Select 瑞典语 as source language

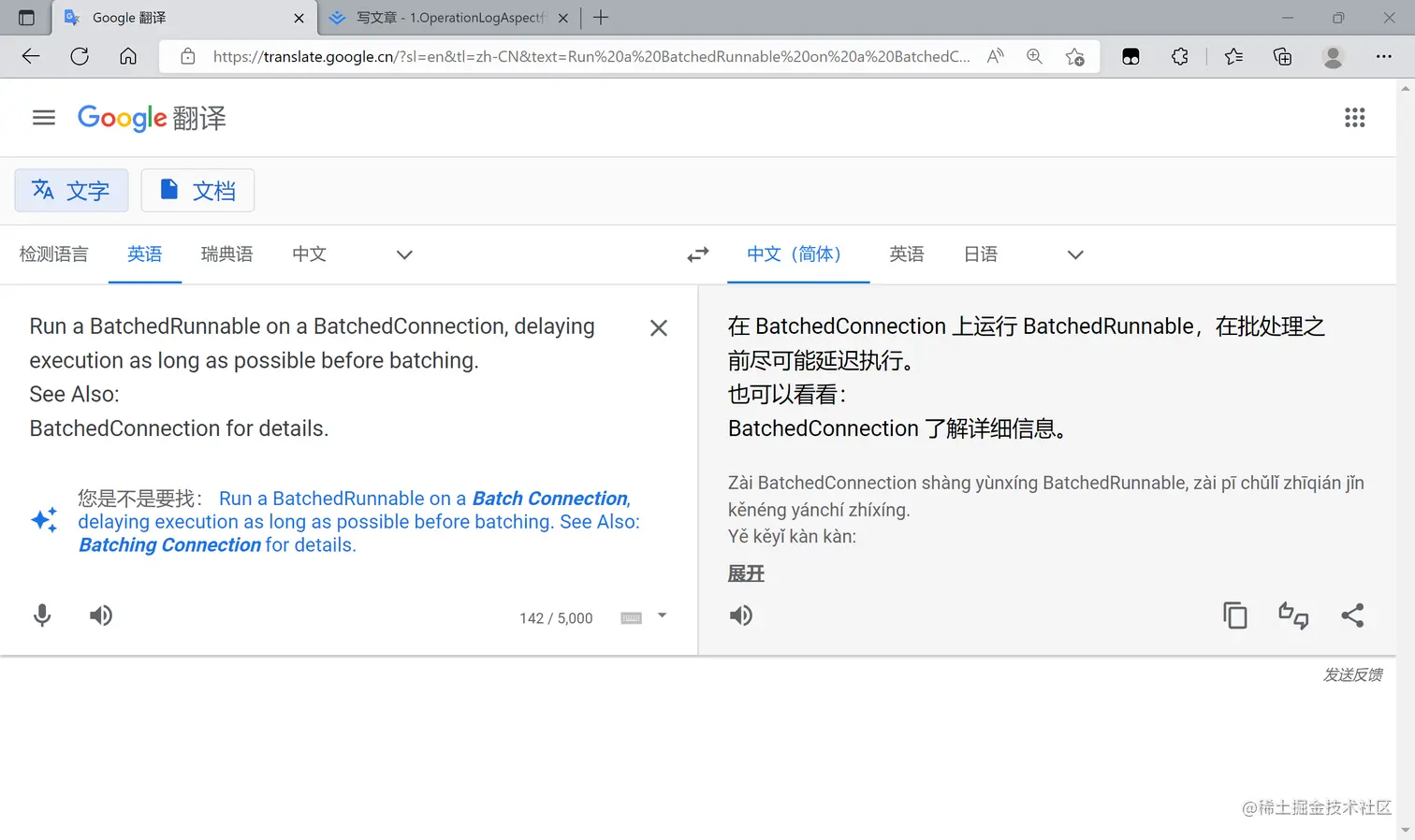[226, 254]
